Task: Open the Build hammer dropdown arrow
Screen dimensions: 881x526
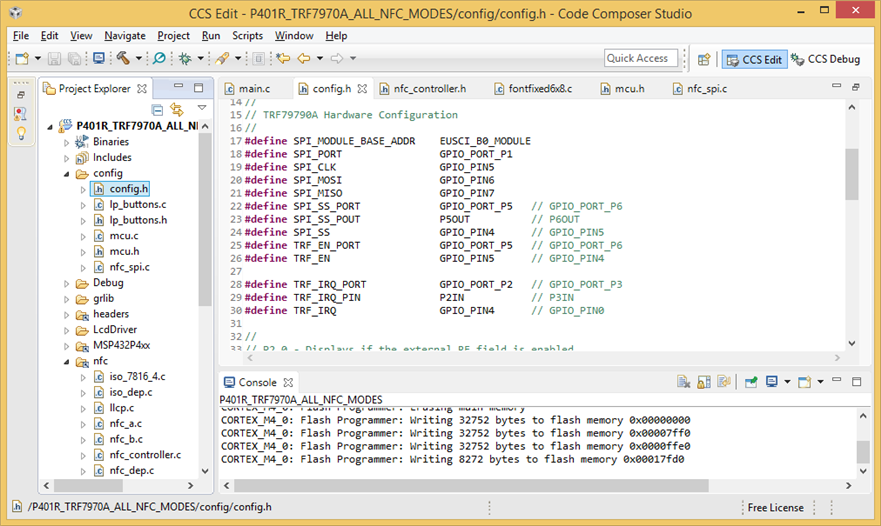Action: coord(139,59)
